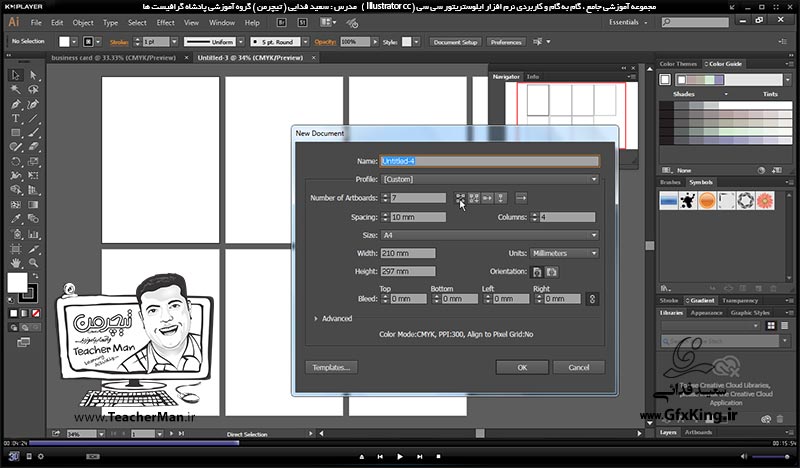Swap fill and stroke colors icon
The width and height of the screenshot is (800, 468).
[35, 276]
